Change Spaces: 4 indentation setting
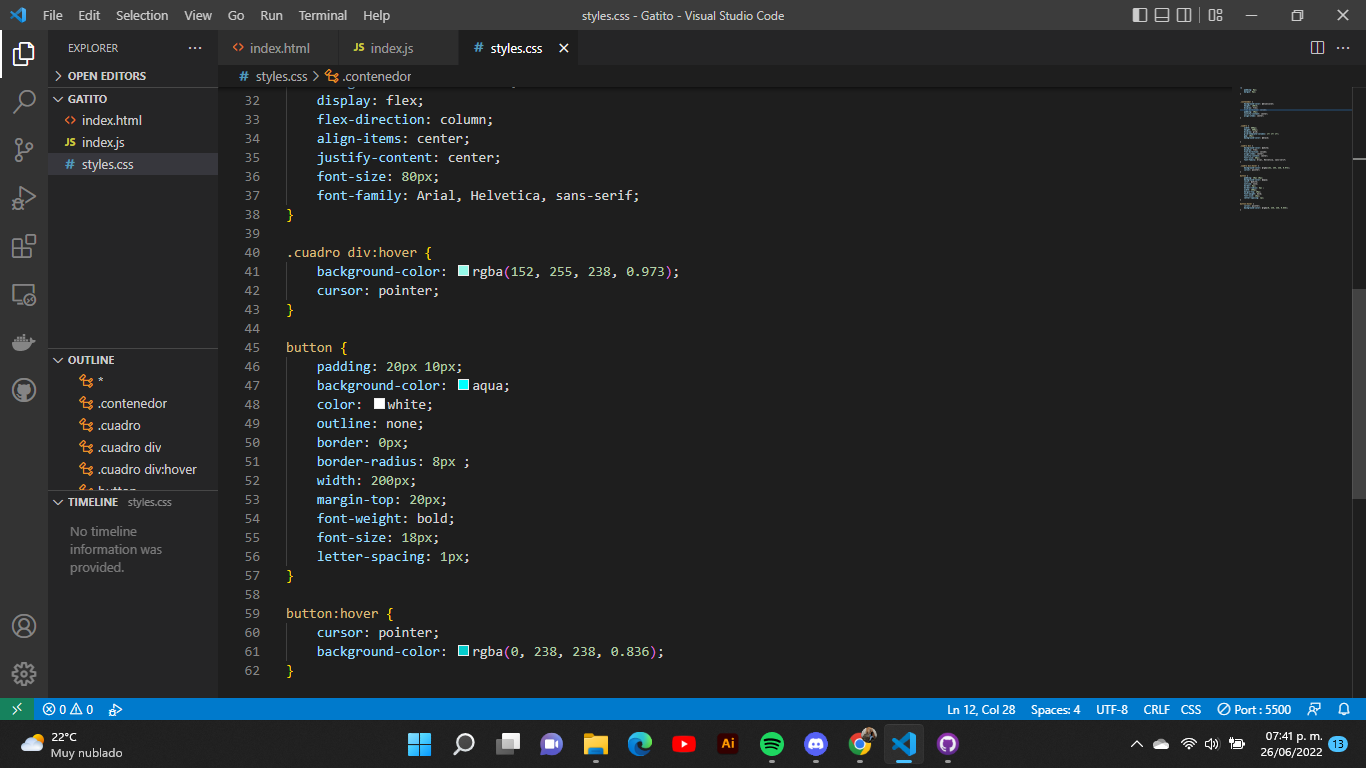 pos(1055,709)
